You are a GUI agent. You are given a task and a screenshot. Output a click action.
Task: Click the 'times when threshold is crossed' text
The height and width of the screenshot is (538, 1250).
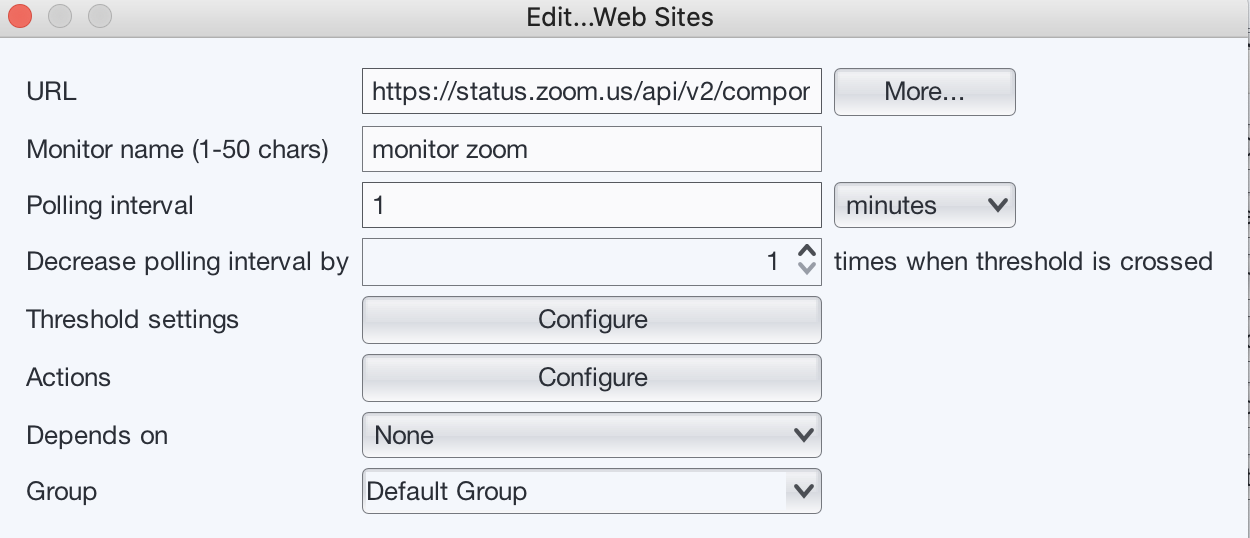pos(1023,262)
